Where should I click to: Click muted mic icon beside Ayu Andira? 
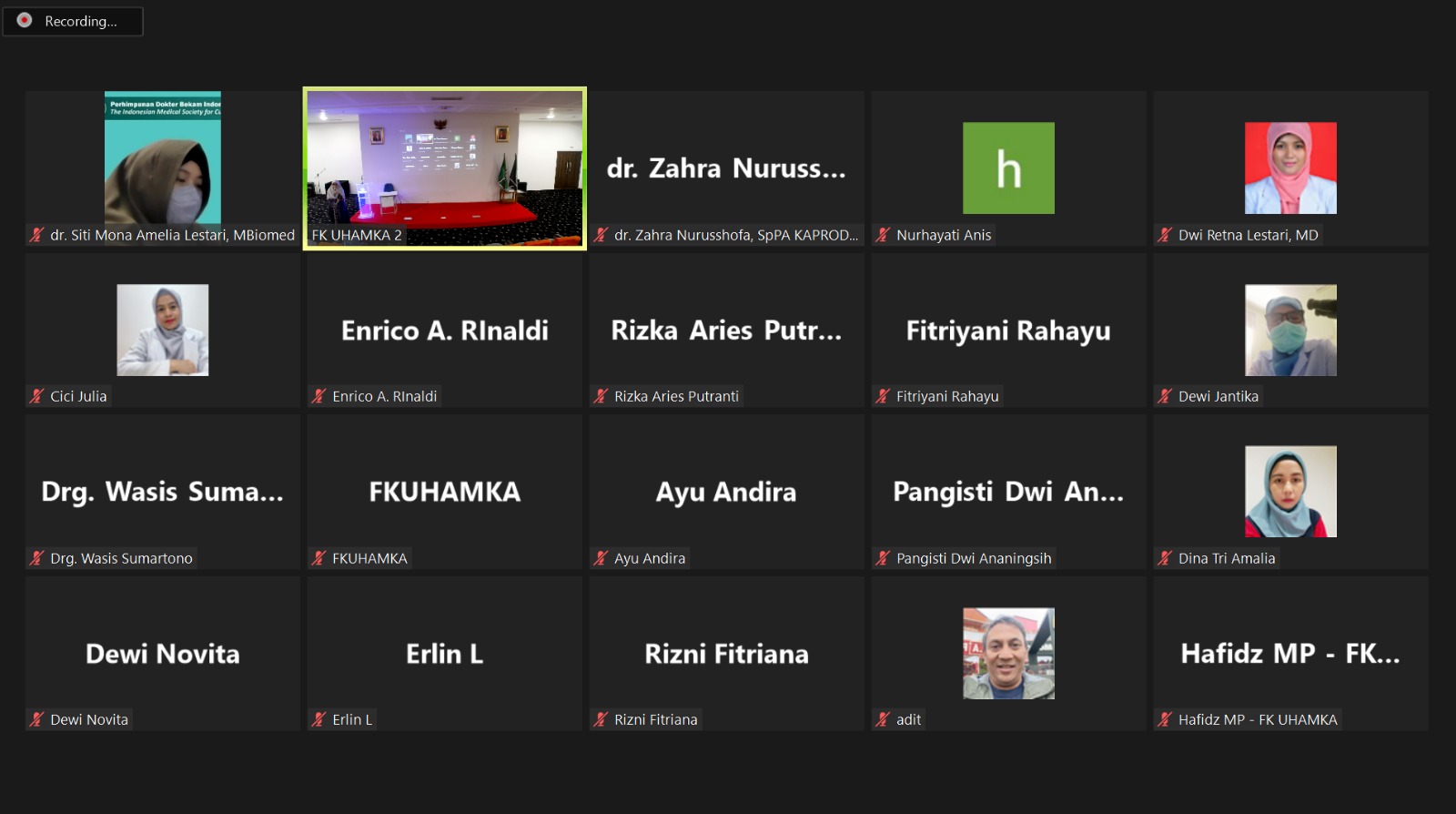pyautogui.click(x=601, y=558)
